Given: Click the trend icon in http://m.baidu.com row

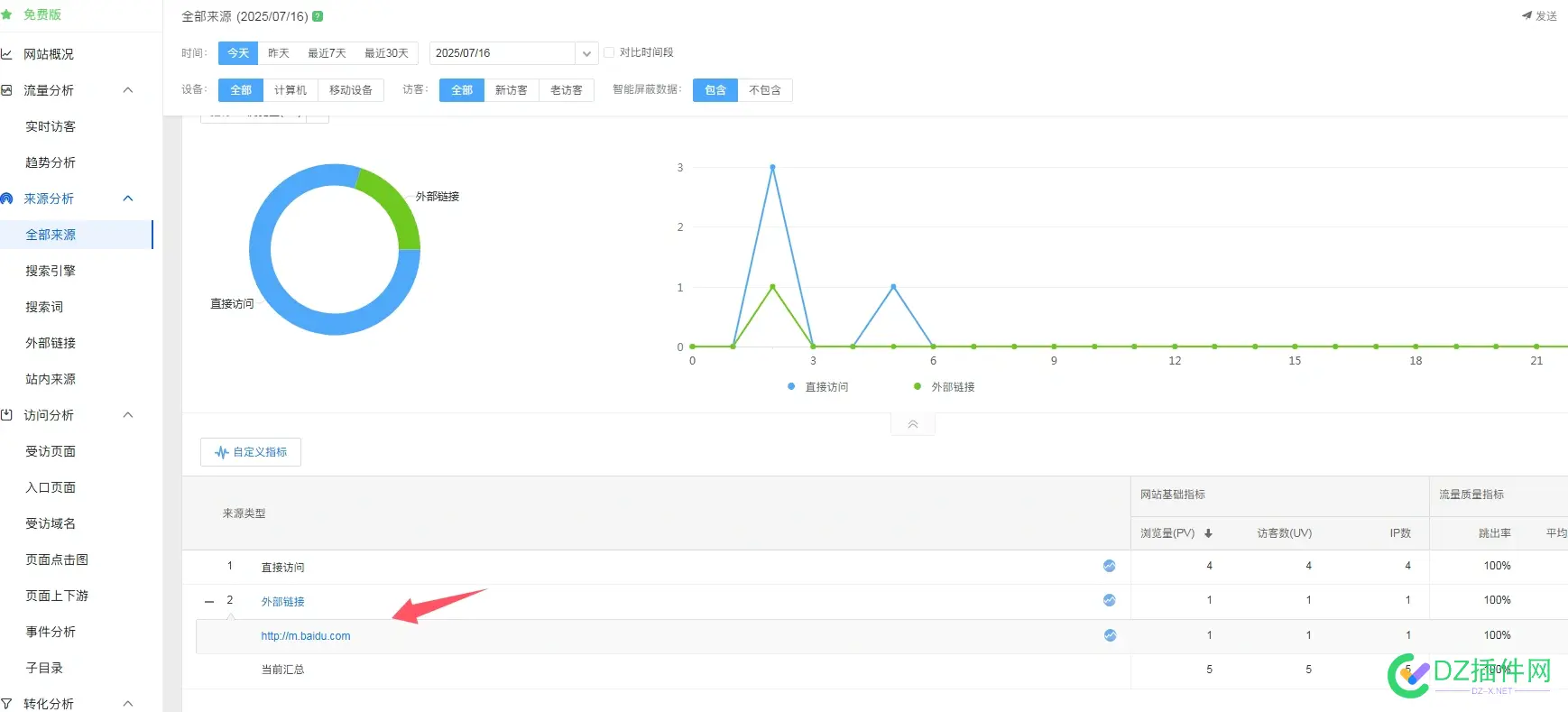Looking at the screenshot, I should (x=1110, y=635).
